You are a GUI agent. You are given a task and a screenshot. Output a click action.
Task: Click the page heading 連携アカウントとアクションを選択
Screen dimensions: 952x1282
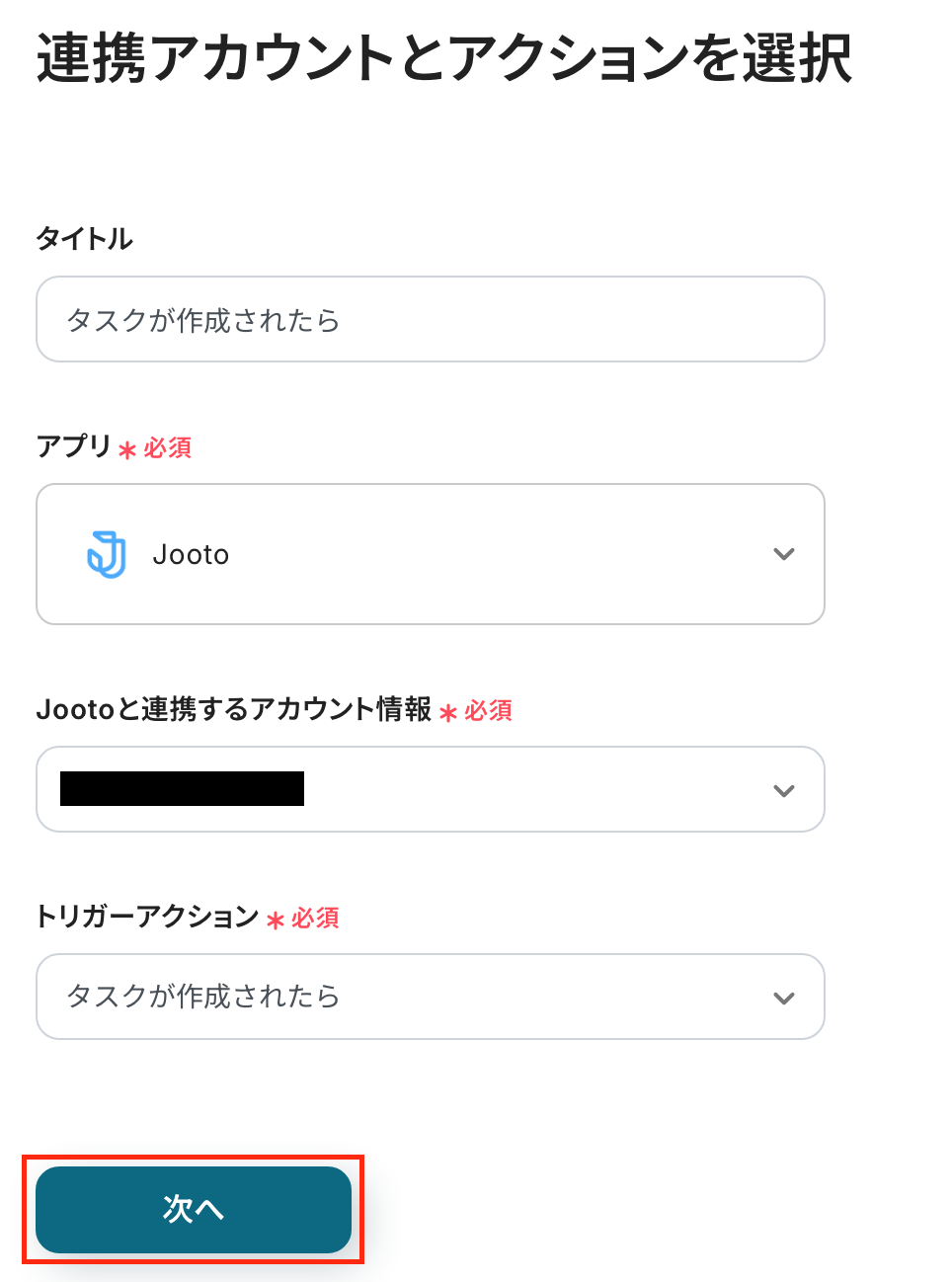pyautogui.click(x=443, y=57)
